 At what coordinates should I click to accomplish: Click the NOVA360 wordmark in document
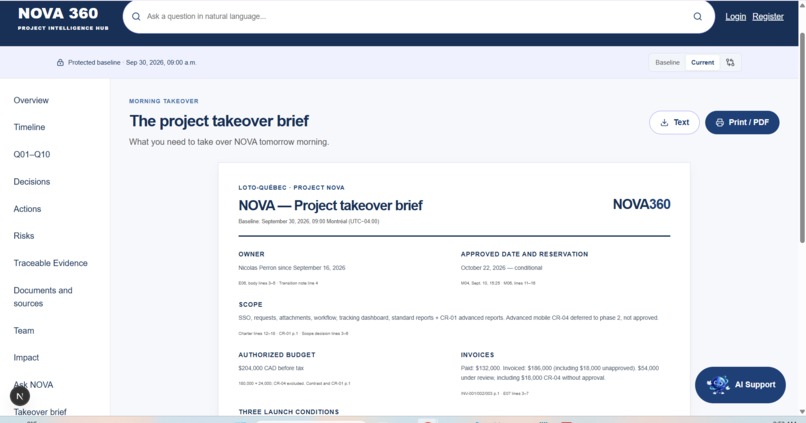642,204
